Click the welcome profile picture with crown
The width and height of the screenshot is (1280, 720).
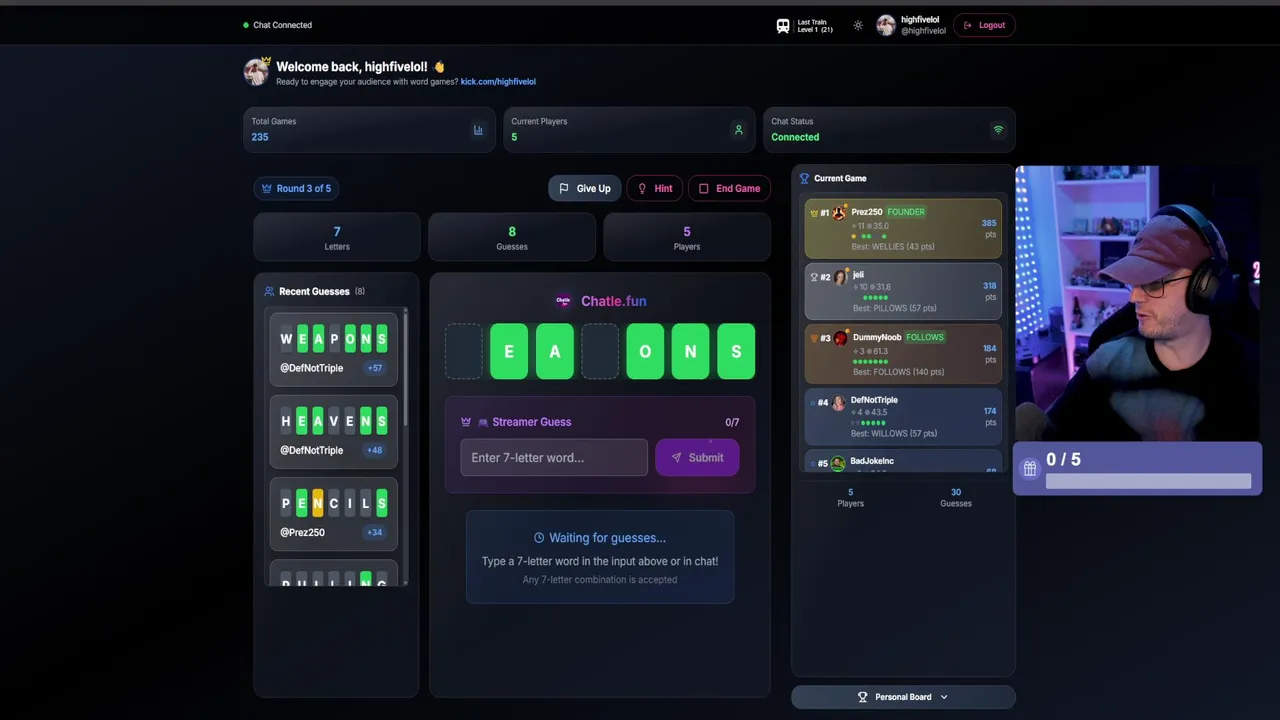[257, 71]
